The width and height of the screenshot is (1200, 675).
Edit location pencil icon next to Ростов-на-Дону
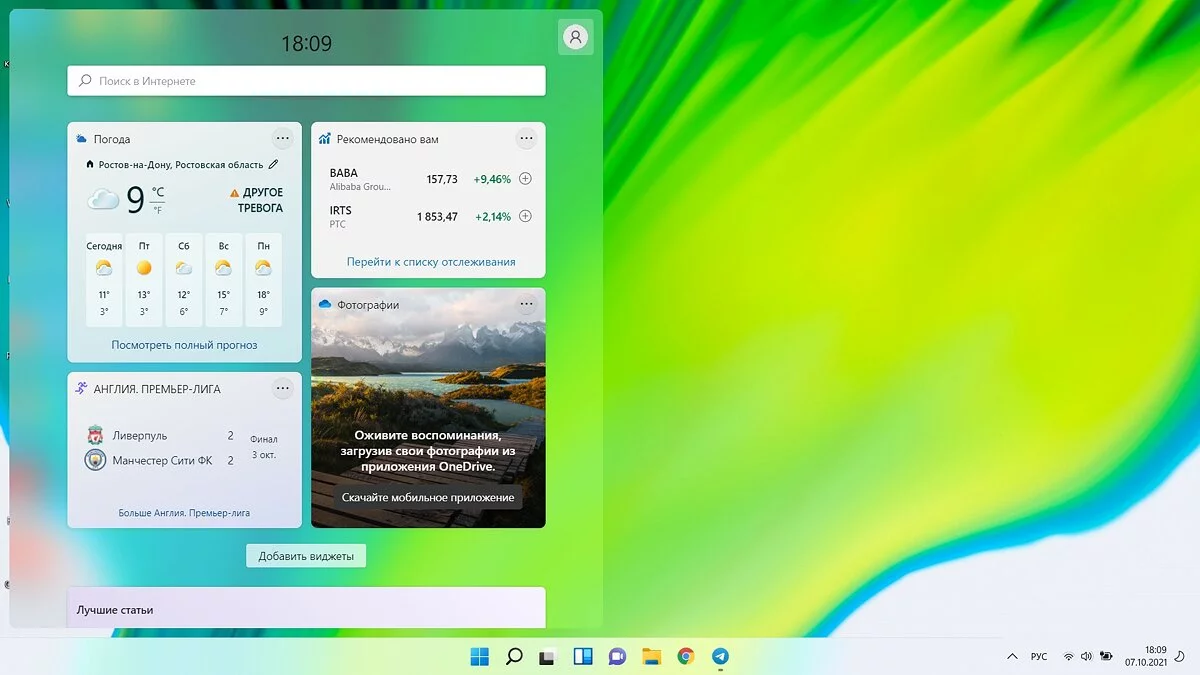click(x=273, y=164)
